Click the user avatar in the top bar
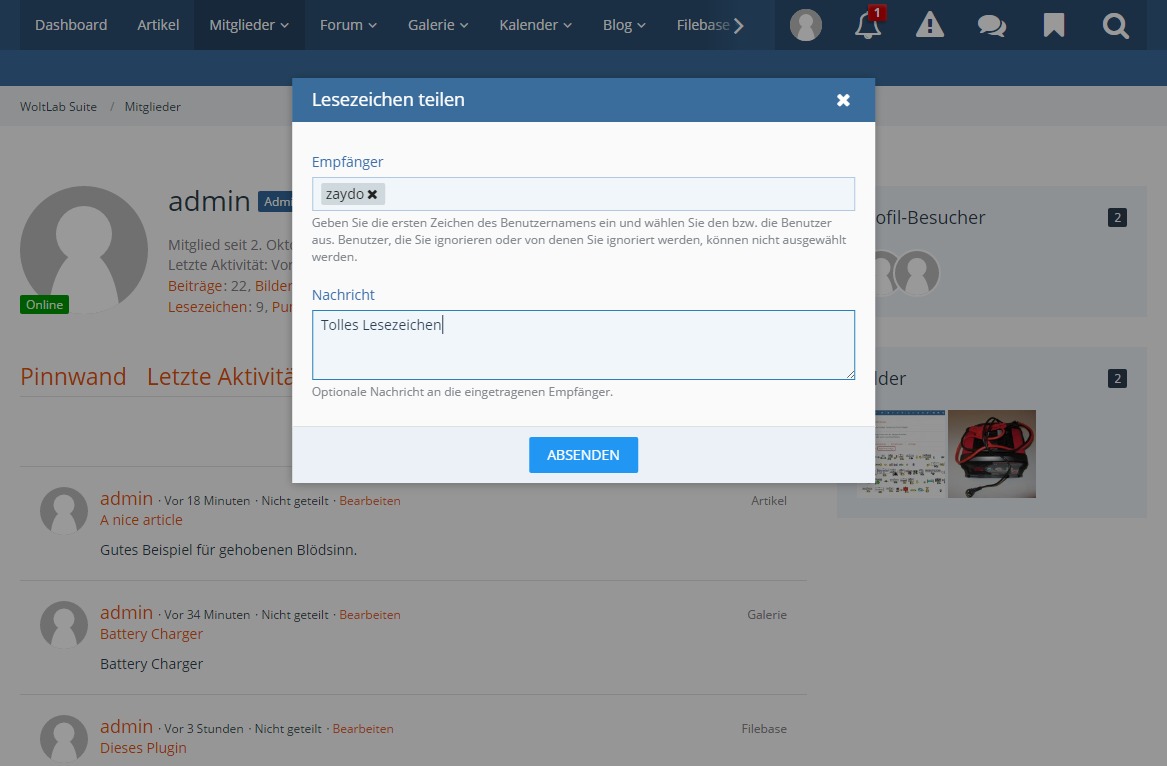The width and height of the screenshot is (1167, 766). (x=805, y=25)
